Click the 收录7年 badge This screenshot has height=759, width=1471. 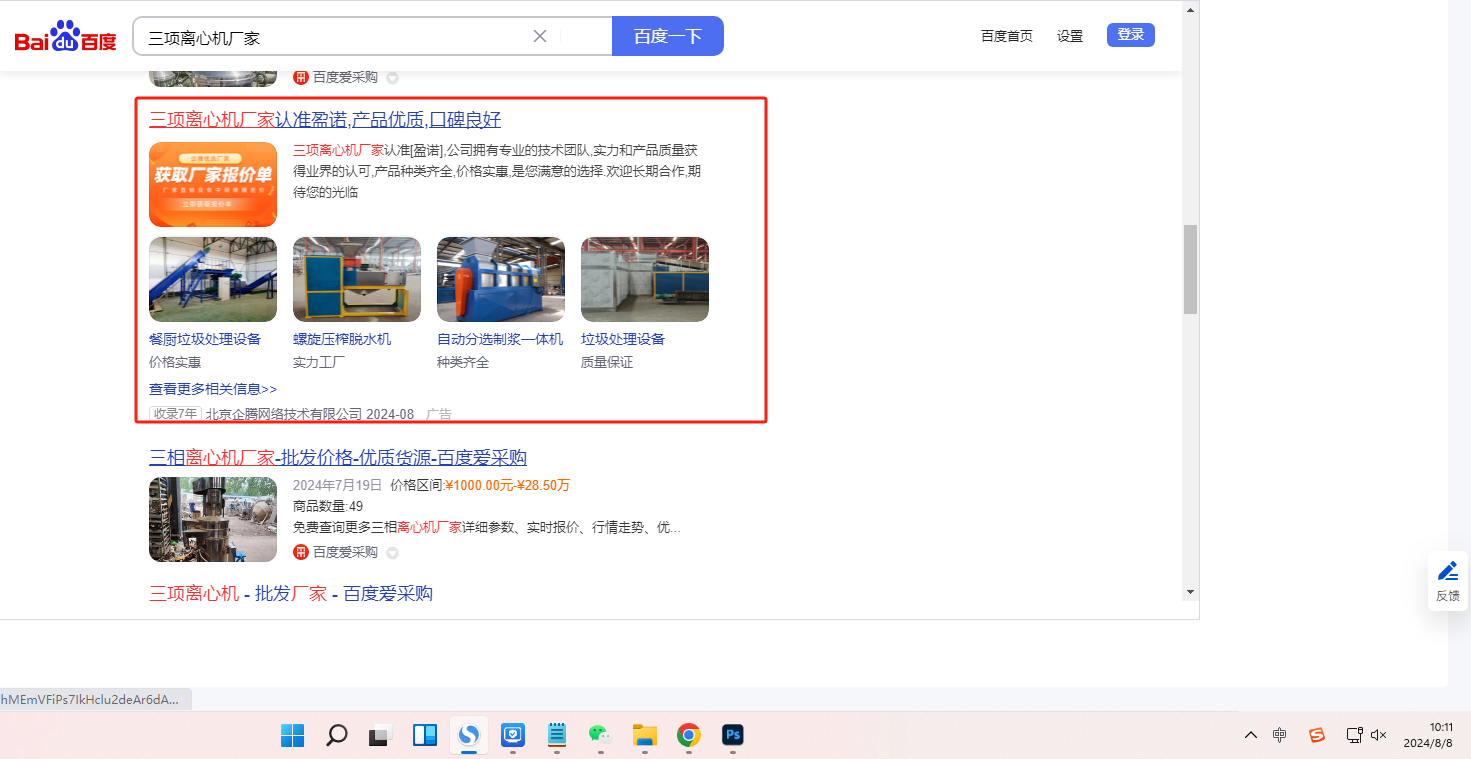pyautogui.click(x=175, y=414)
